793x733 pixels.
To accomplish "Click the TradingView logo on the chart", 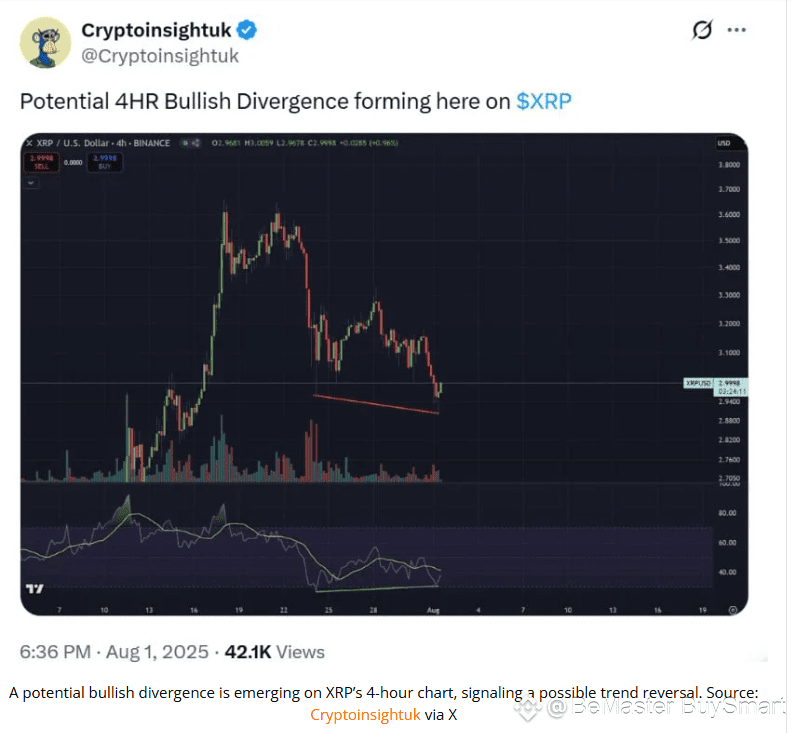I will 34,589.
